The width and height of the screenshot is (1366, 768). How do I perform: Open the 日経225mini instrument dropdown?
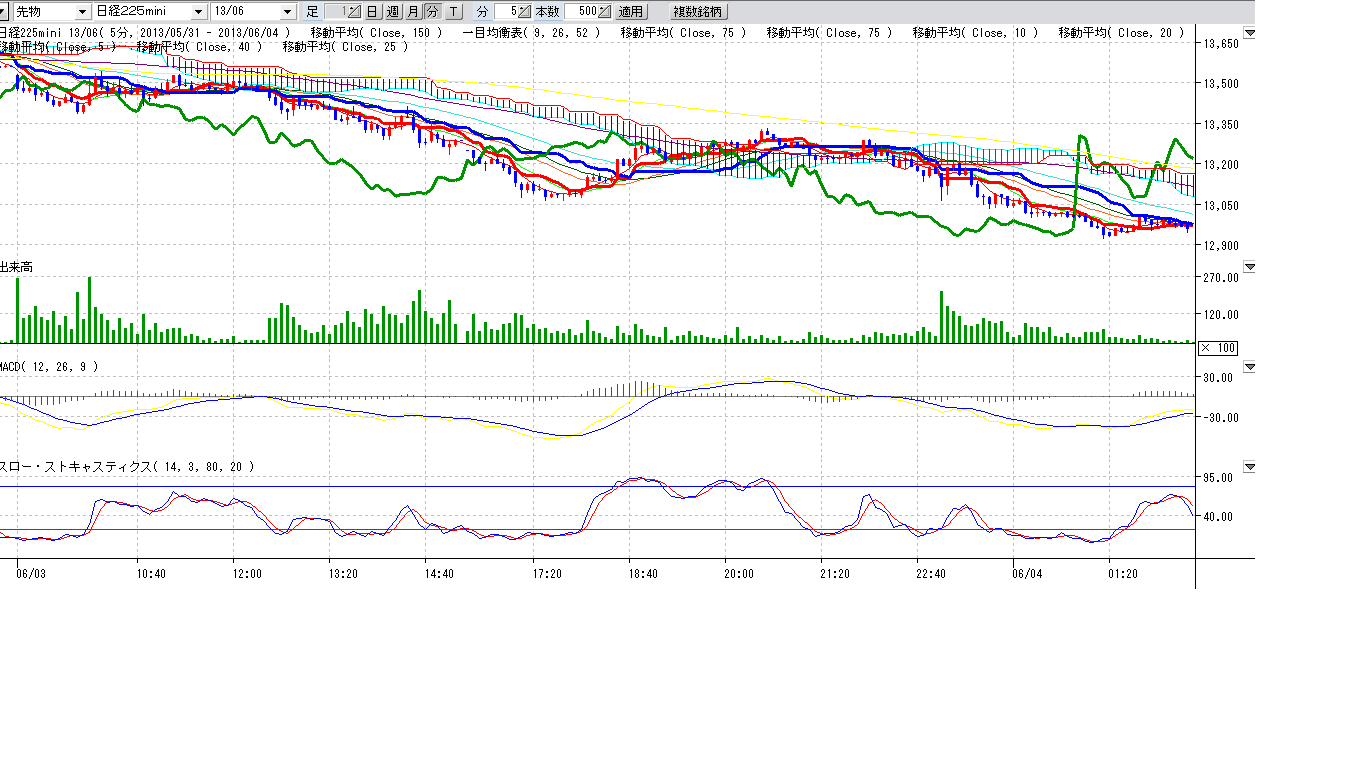pos(198,12)
